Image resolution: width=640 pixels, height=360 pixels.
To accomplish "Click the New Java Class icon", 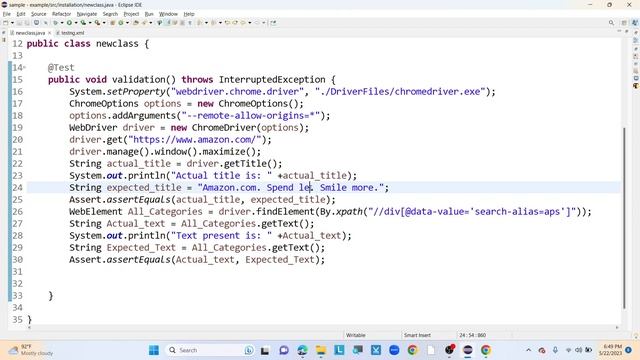I will point(121,23).
